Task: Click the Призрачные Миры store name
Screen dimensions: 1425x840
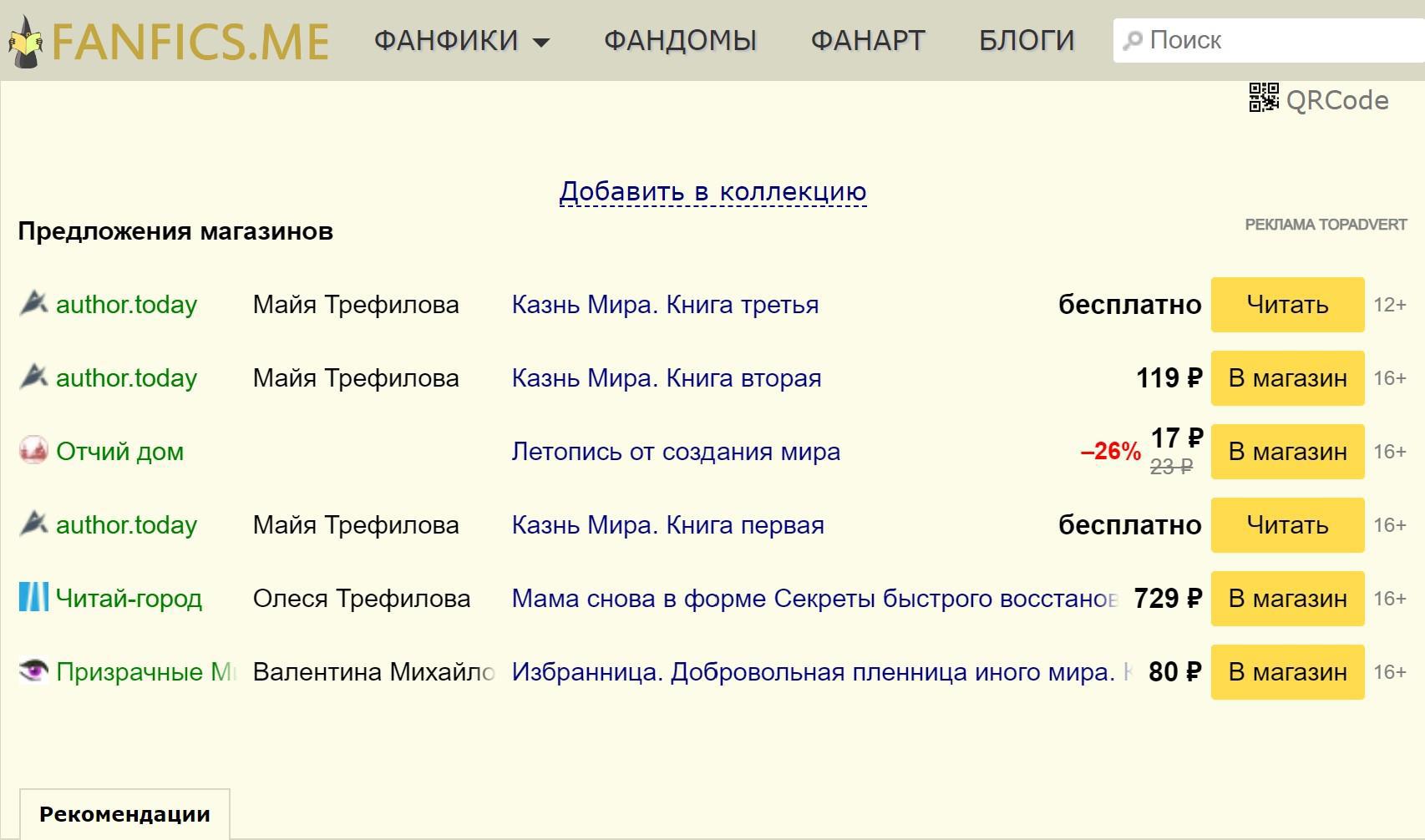Action: [x=146, y=672]
